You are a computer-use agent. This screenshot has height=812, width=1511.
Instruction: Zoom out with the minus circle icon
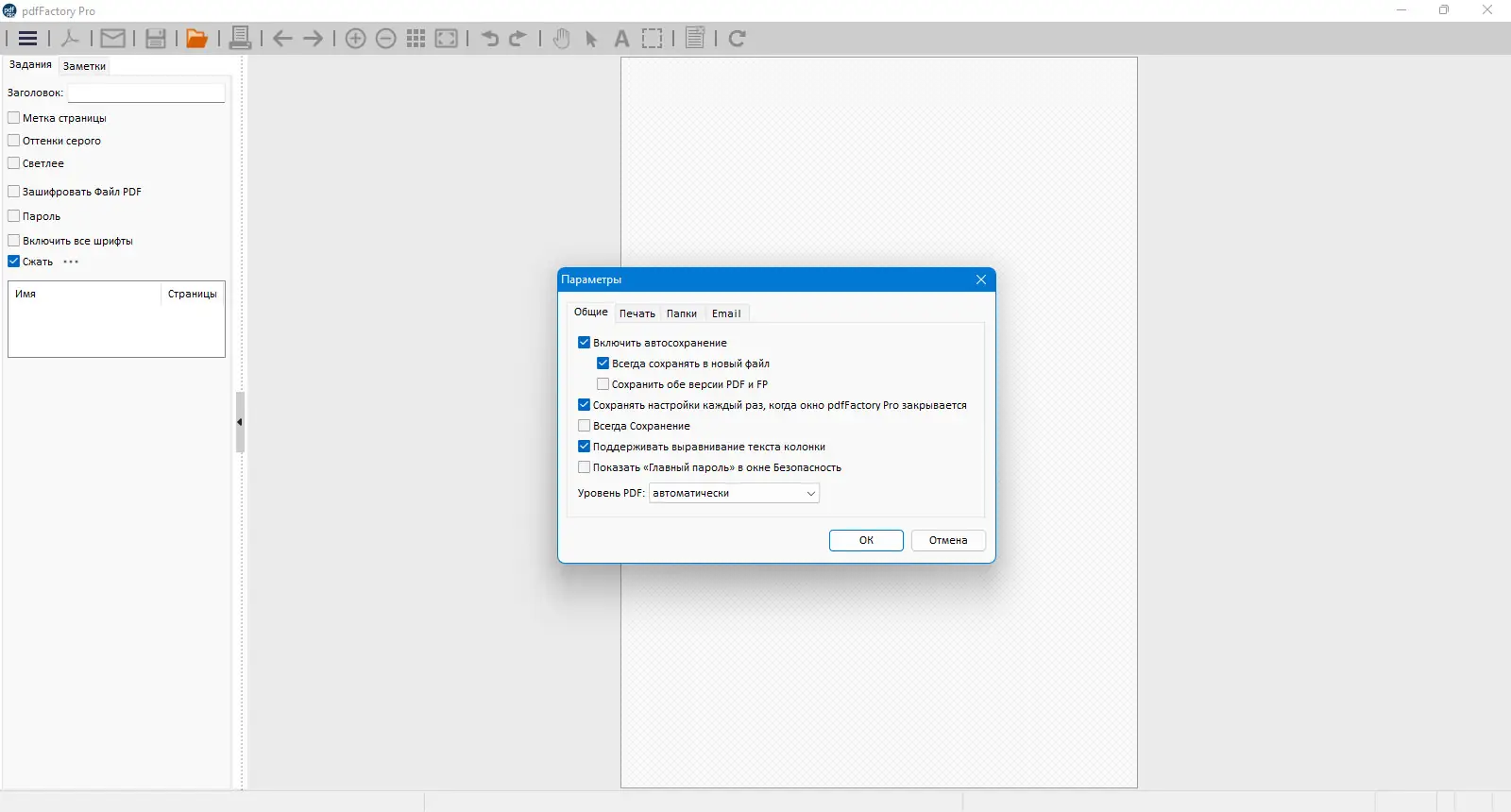pos(385,39)
